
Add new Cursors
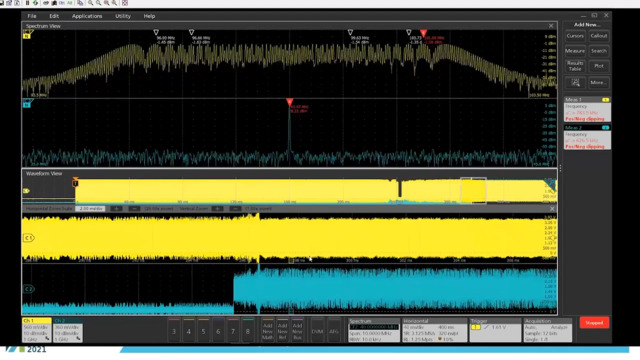(575, 36)
